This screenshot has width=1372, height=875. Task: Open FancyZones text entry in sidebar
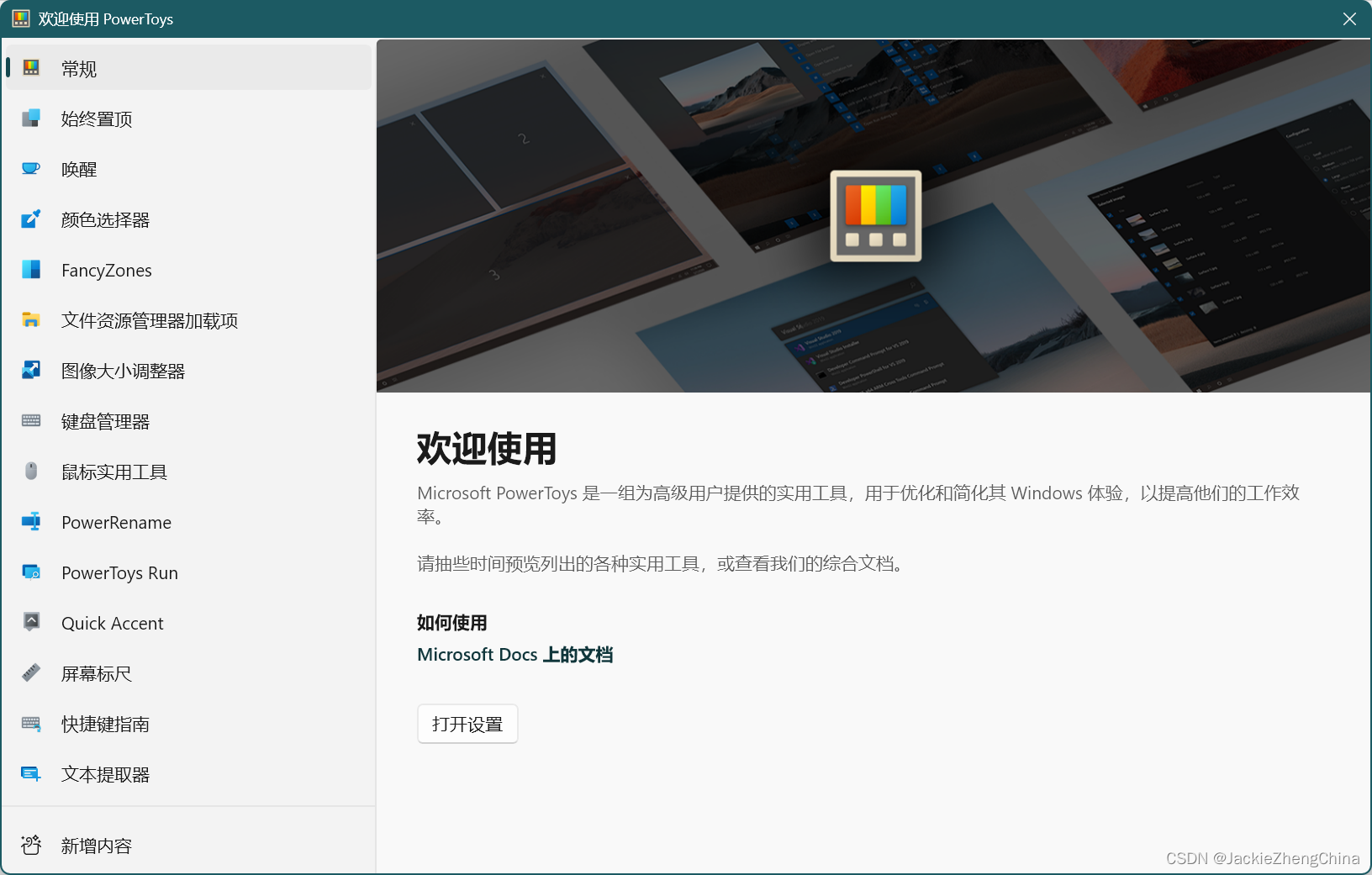click(107, 271)
